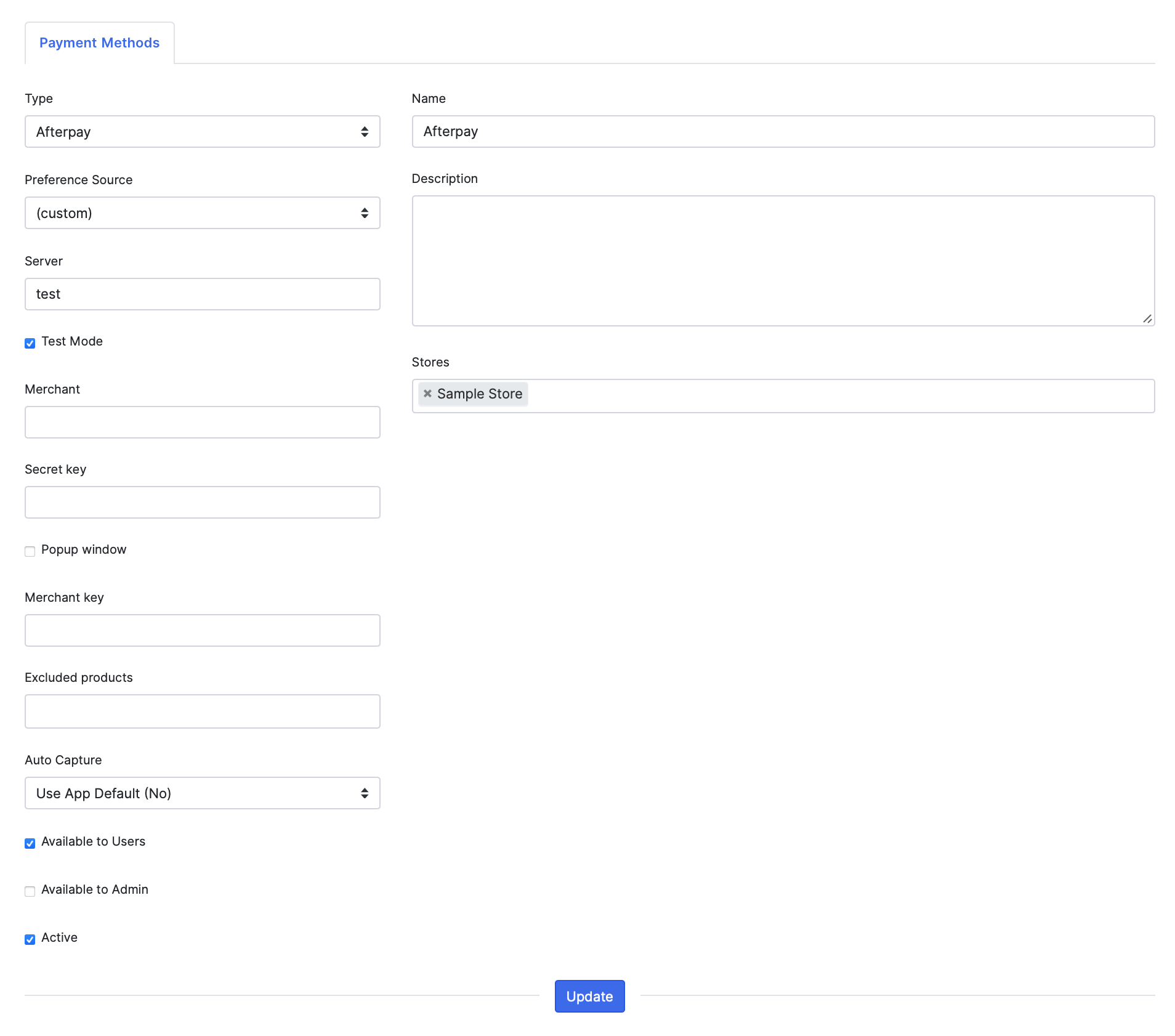The width and height of the screenshot is (1175, 1036).
Task: Click the Excluded products field
Action: pos(202,711)
